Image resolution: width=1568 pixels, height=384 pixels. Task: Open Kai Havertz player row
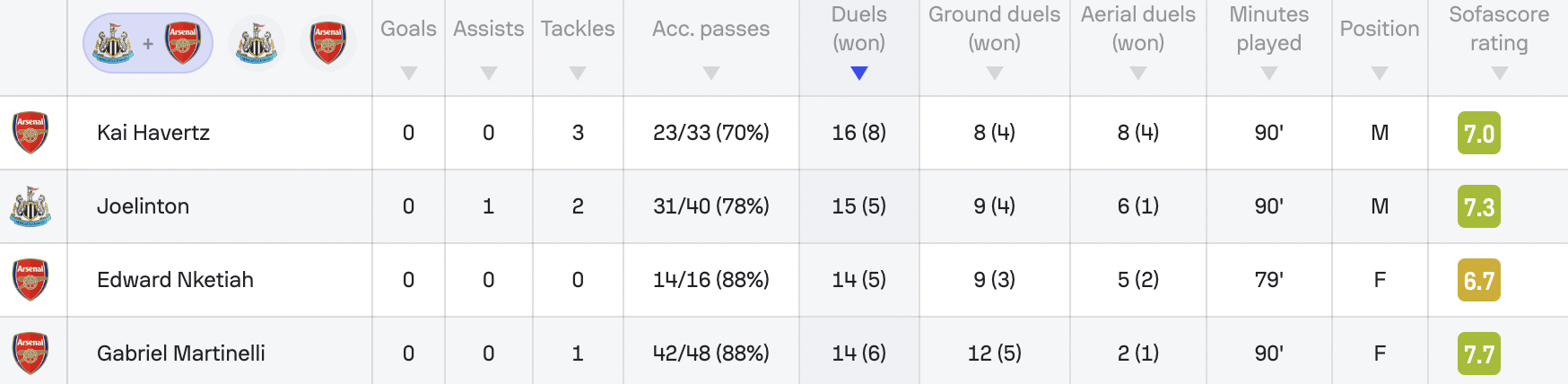tap(784, 133)
